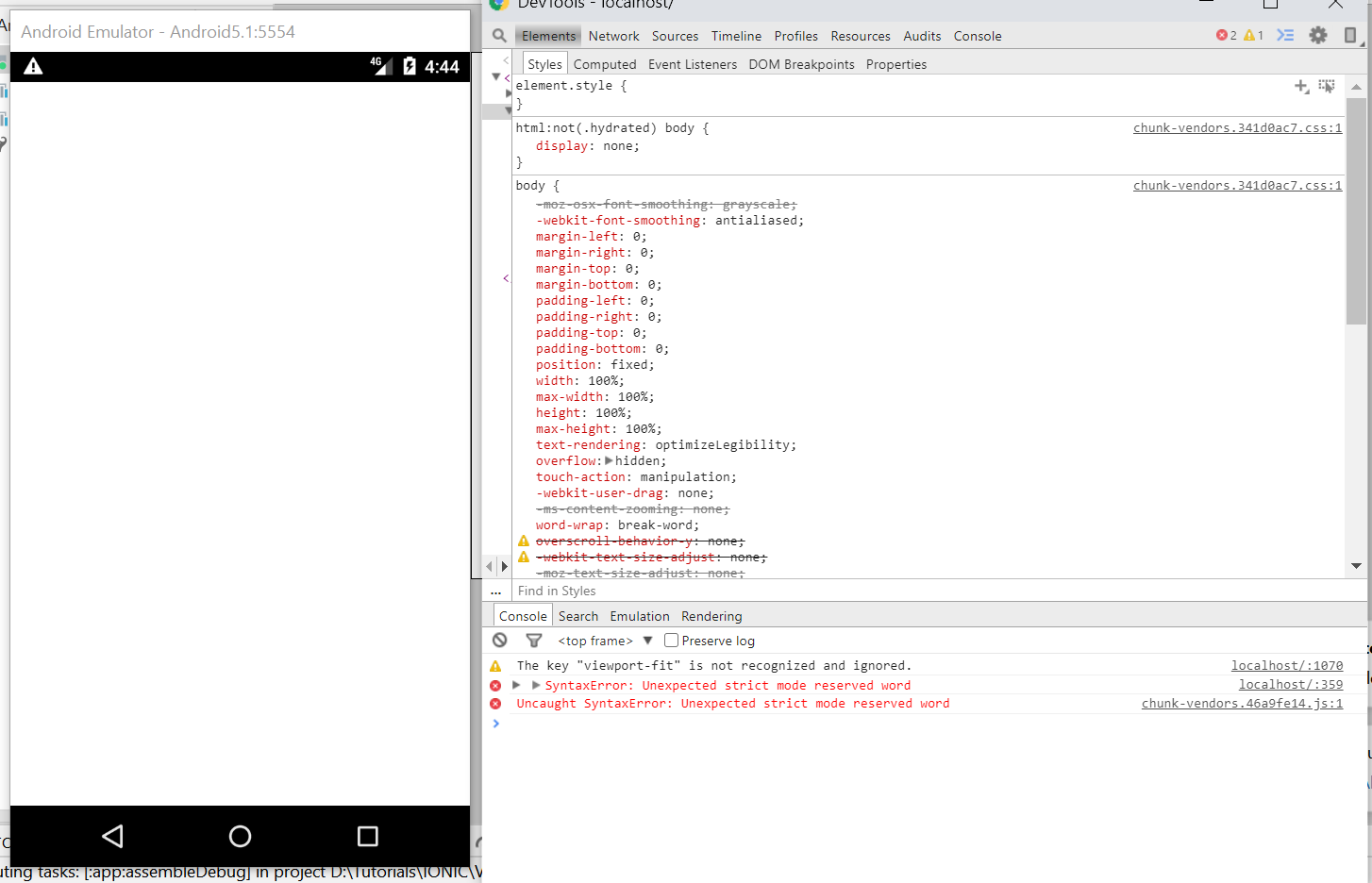Click touch-action: manipulation declaration
This screenshot has width=1372, height=883.
(x=637, y=477)
